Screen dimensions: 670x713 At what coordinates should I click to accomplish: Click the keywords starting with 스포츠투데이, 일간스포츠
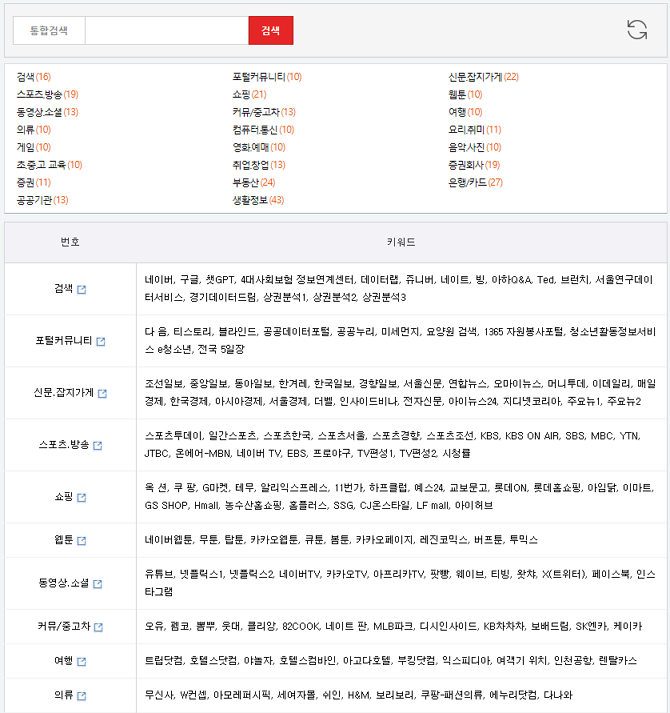(x=393, y=445)
